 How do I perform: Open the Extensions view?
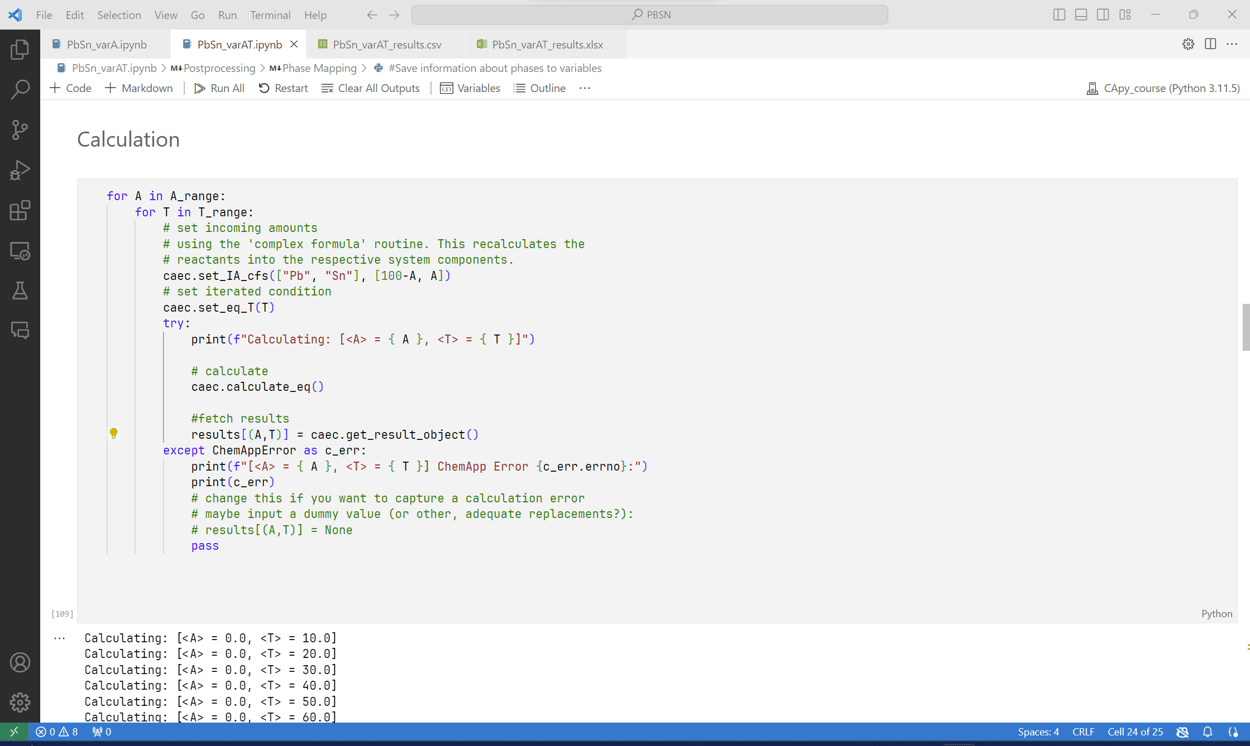point(20,211)
